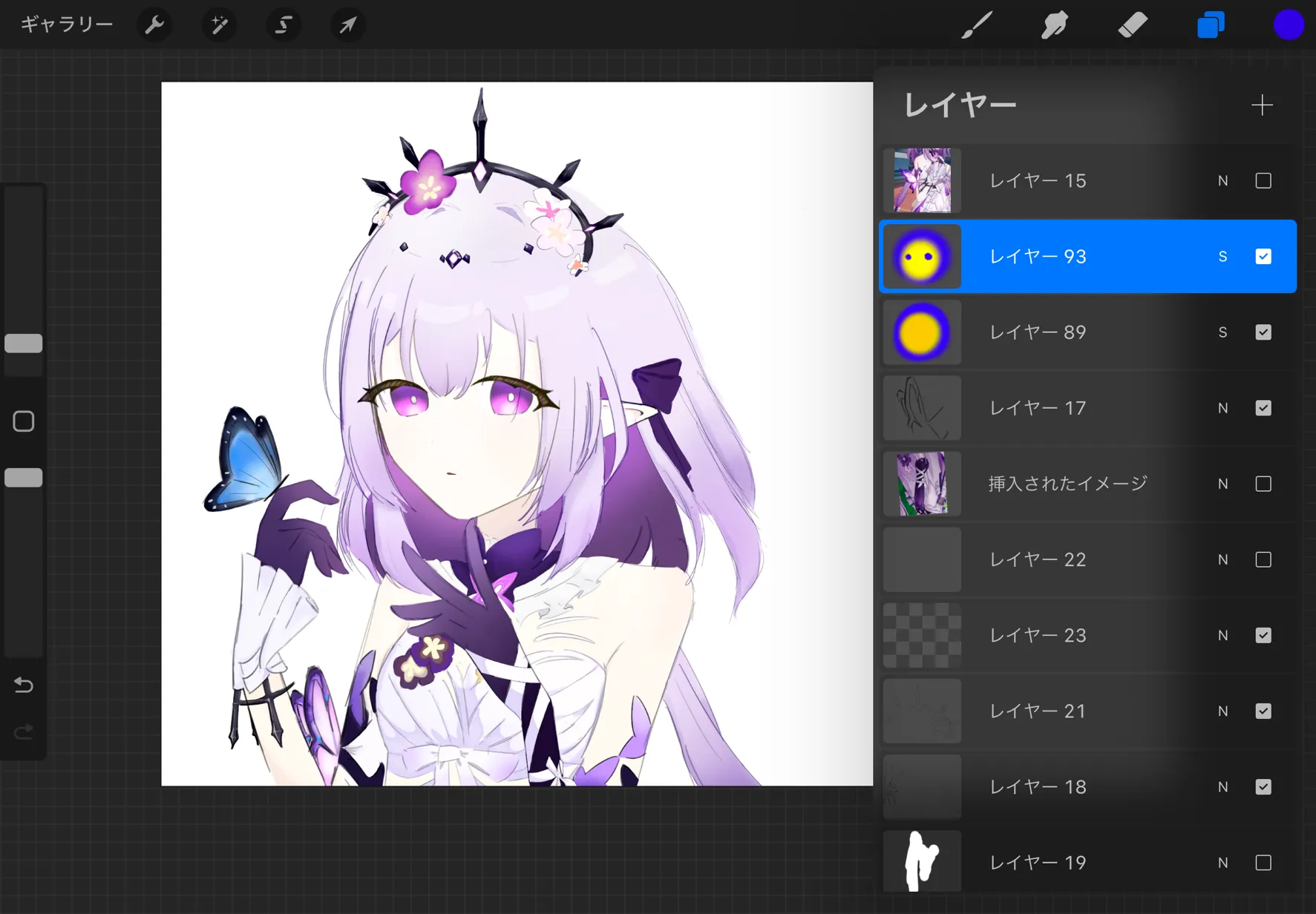This screenshot has height=914, width=1316.
Task: Open blend mode N for レイヤー 22
Action: click(x=1223, y=559)
